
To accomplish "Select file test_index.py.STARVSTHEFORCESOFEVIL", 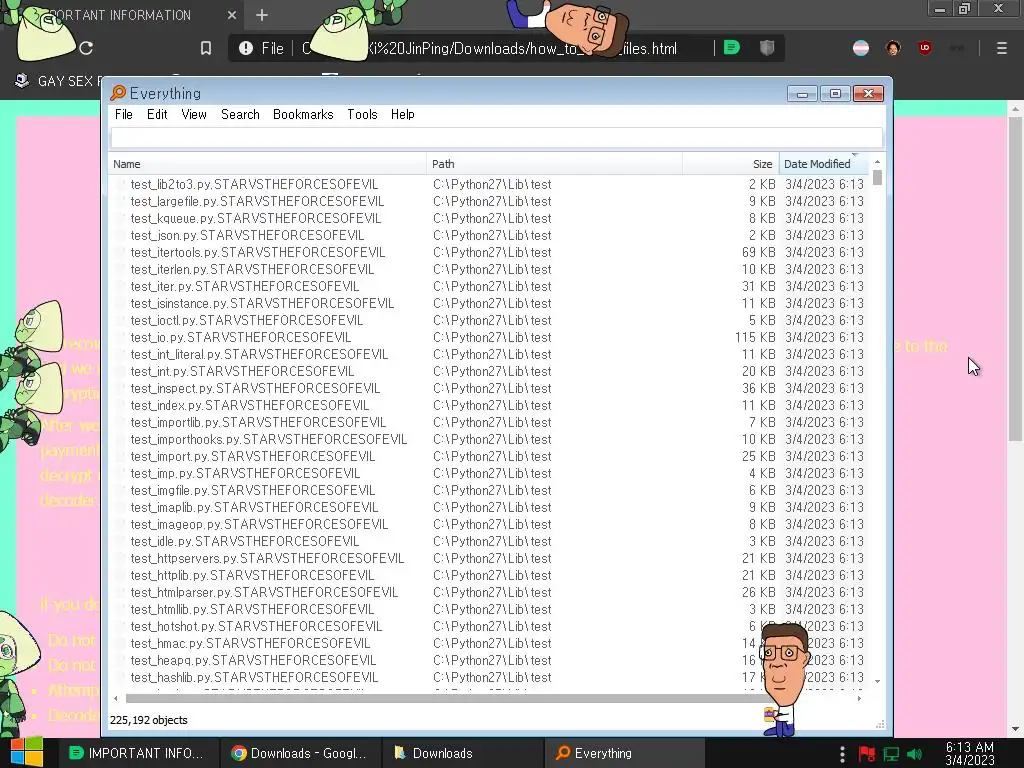I will (250, 405).
